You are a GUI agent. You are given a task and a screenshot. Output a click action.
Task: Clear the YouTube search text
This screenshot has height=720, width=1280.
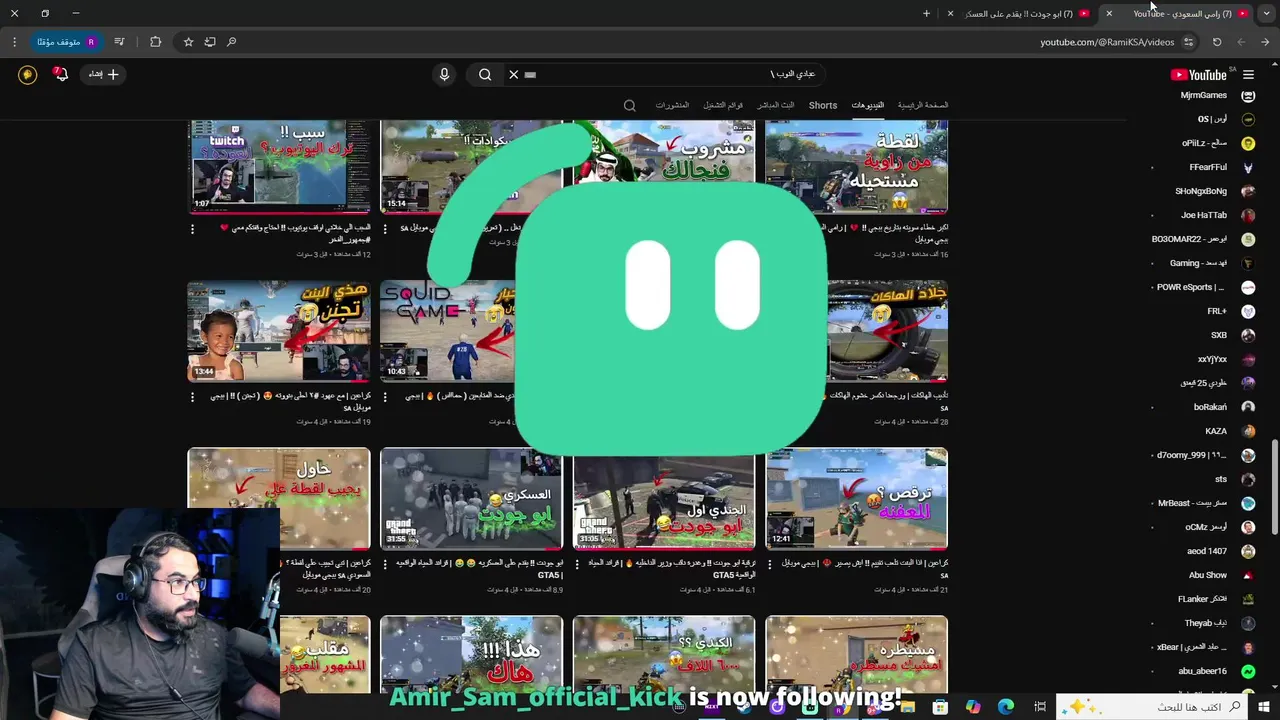coord(514,75)
